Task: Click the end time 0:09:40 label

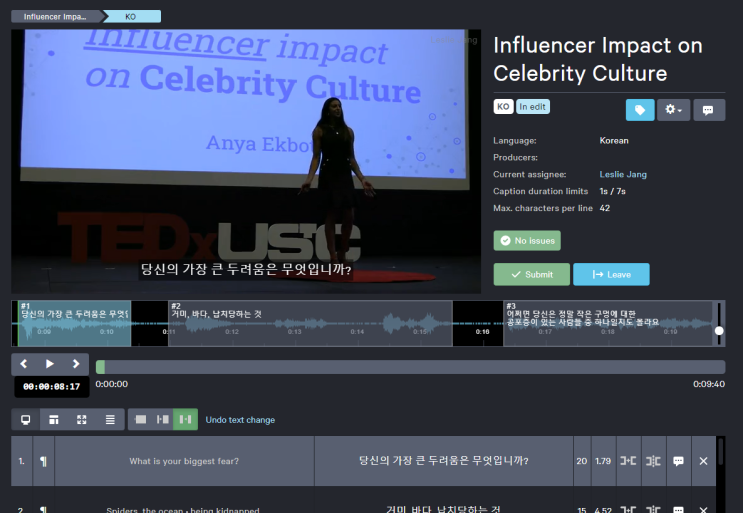Action: pyautogui.click(x=709, y=384)
